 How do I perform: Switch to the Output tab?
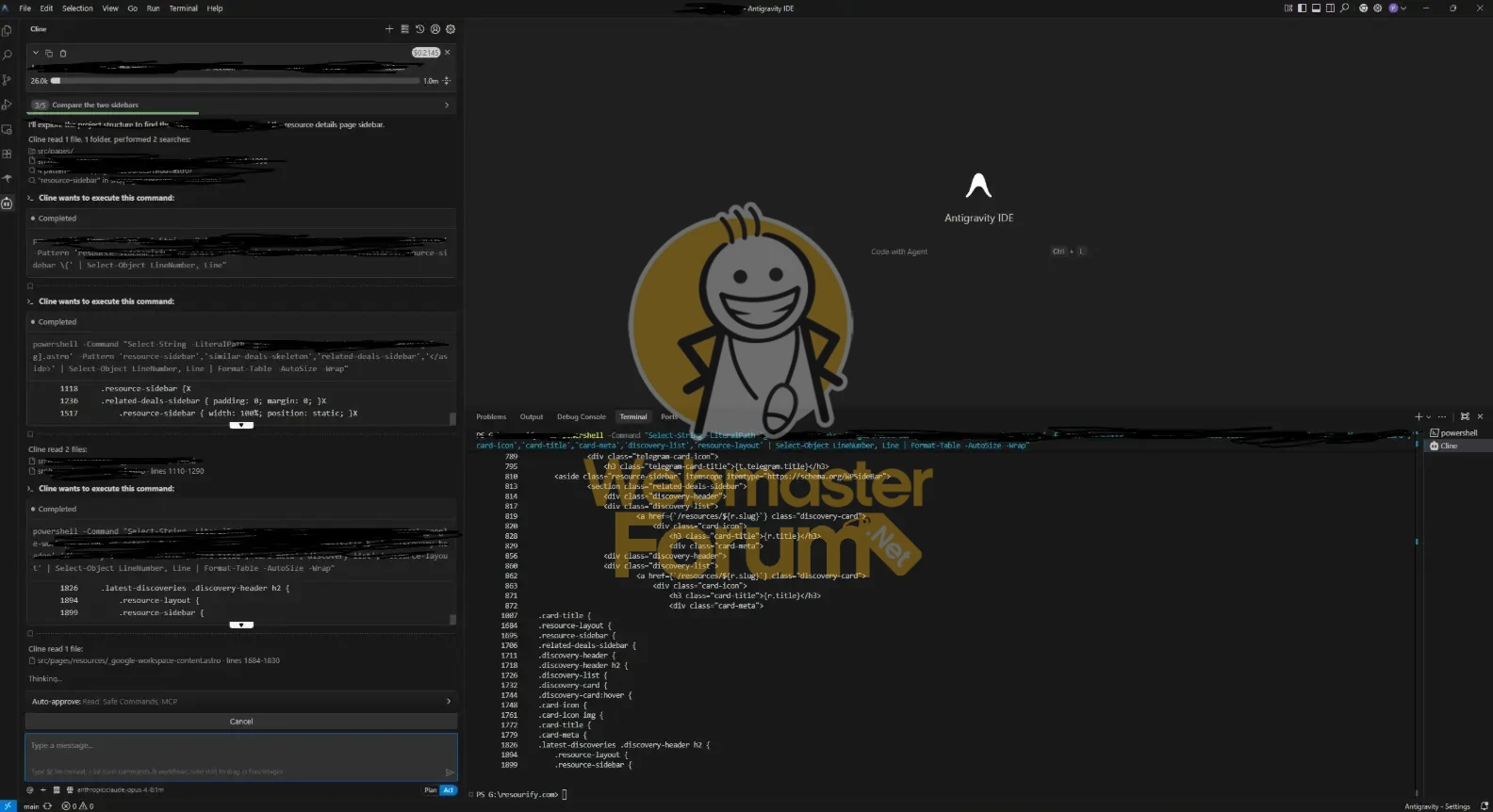pos(532,417)
